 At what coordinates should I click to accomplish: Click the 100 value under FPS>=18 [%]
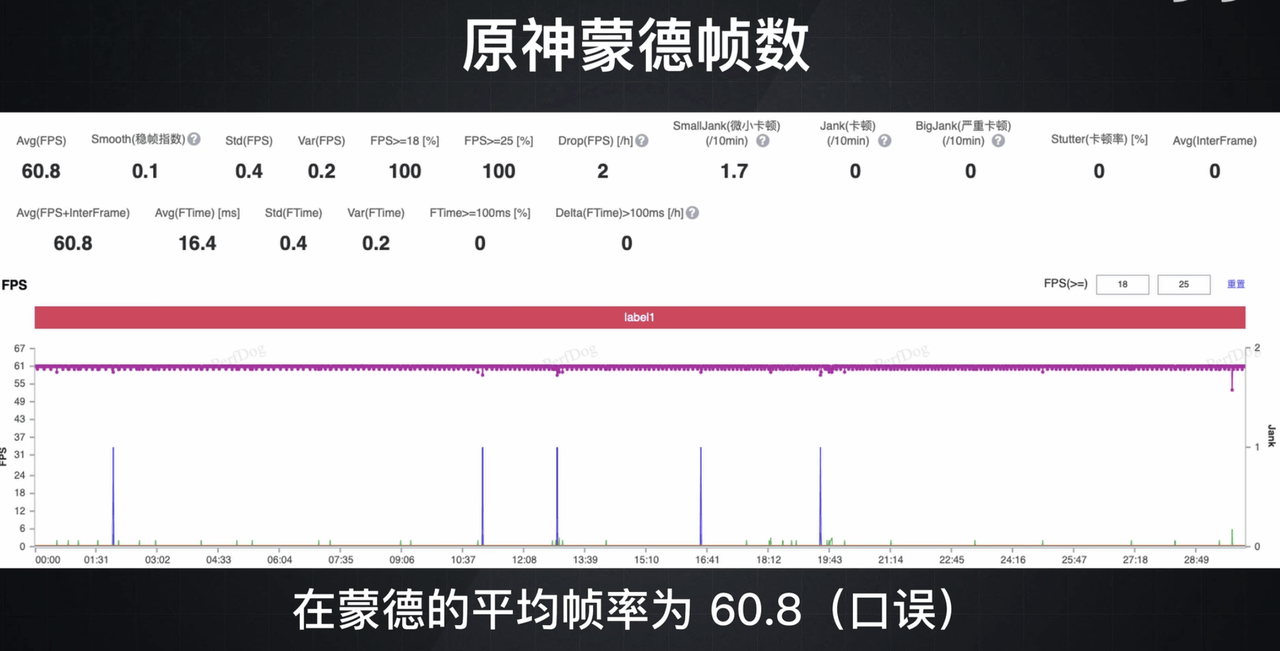pos(405,171)
